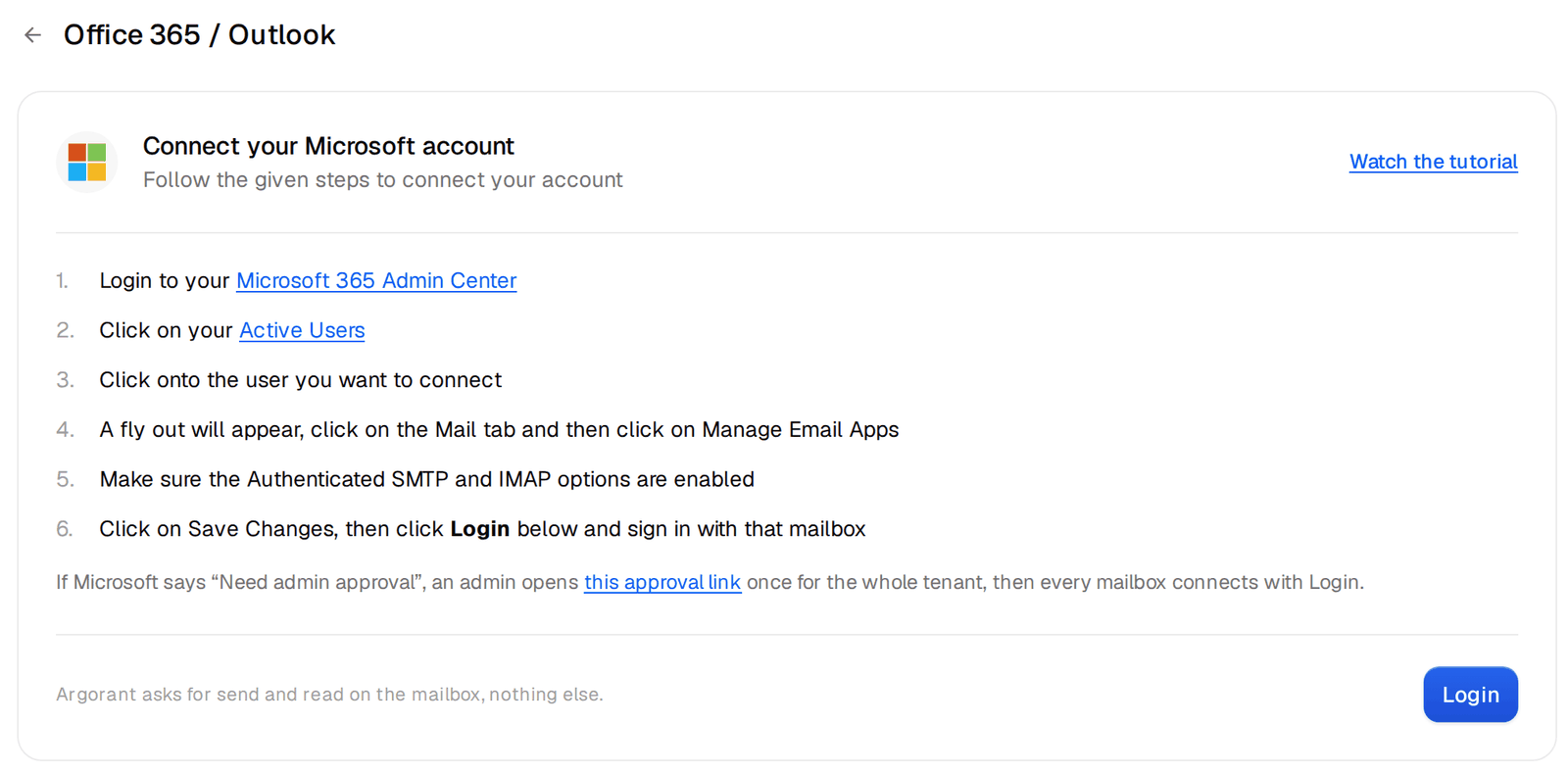Click the 'Argorant asks for send and read' note
1568x772 pixels.
(329, 695)
